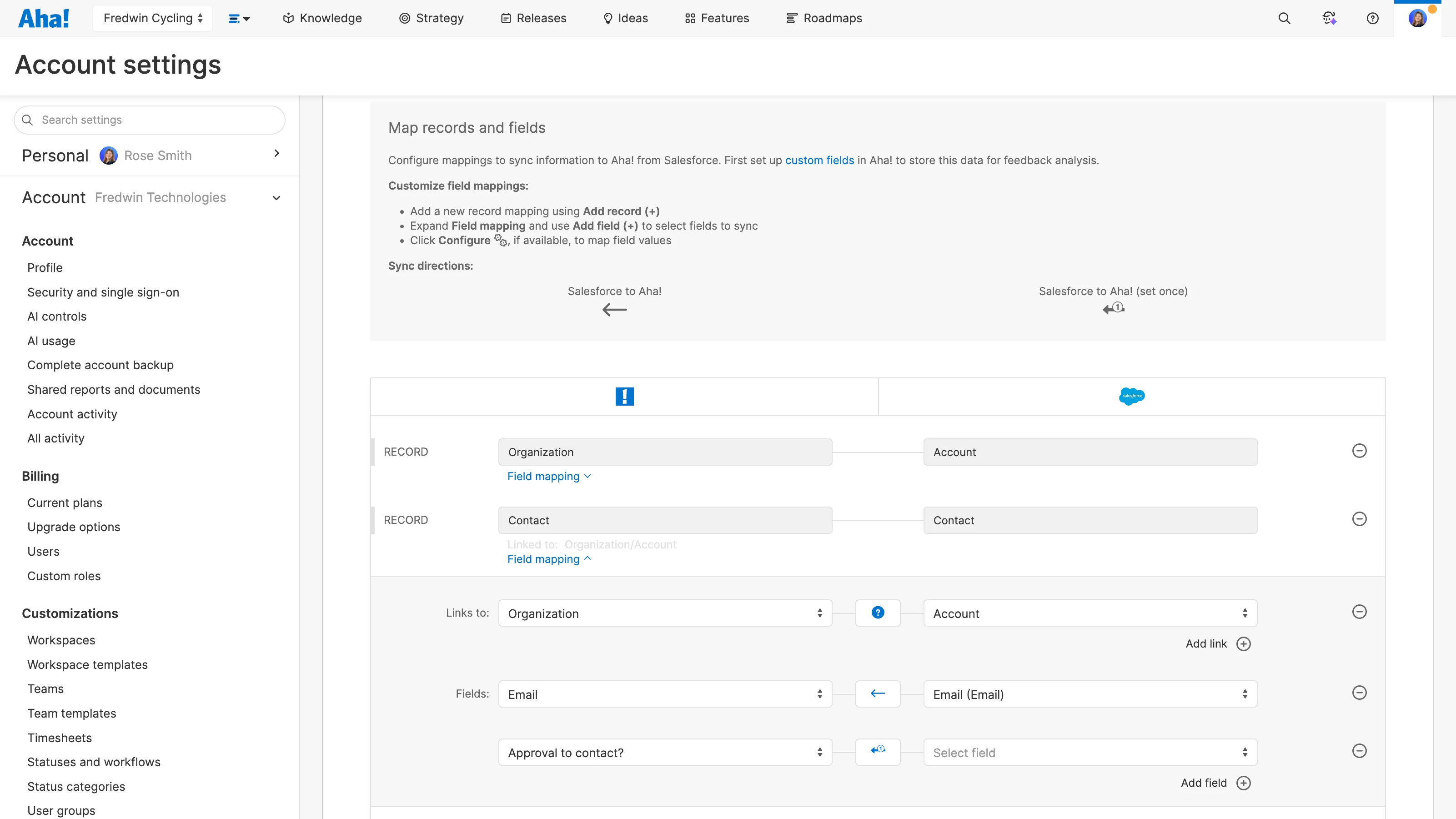Open the Select field dropdown
The width and height of the screenshot is (1456, 819).
[1090, 752]
